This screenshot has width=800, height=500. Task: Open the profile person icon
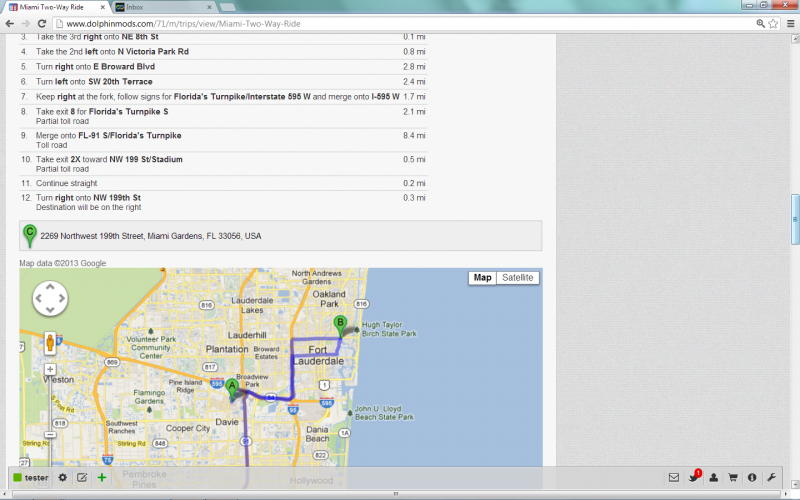click(x=713, y=478)
